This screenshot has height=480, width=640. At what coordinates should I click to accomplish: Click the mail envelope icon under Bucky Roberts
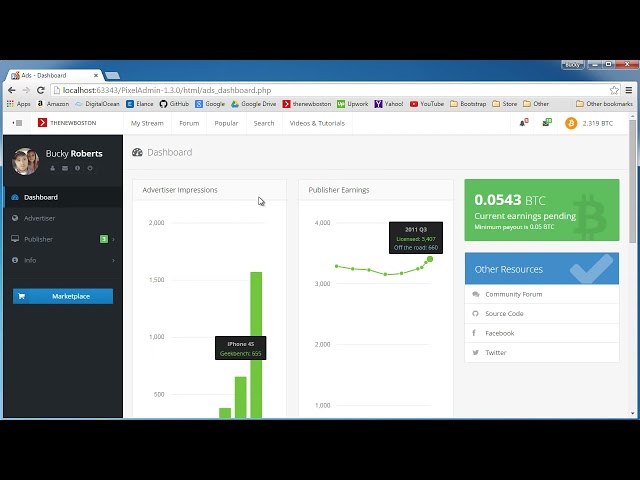click(x=65, y=168)
